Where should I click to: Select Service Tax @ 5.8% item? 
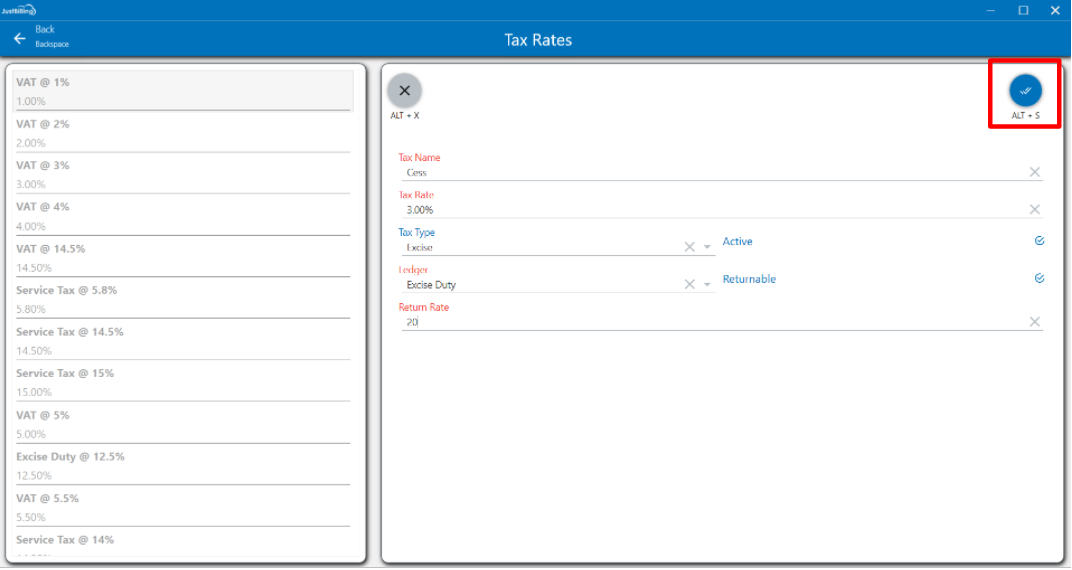click(x=182, y=299)
